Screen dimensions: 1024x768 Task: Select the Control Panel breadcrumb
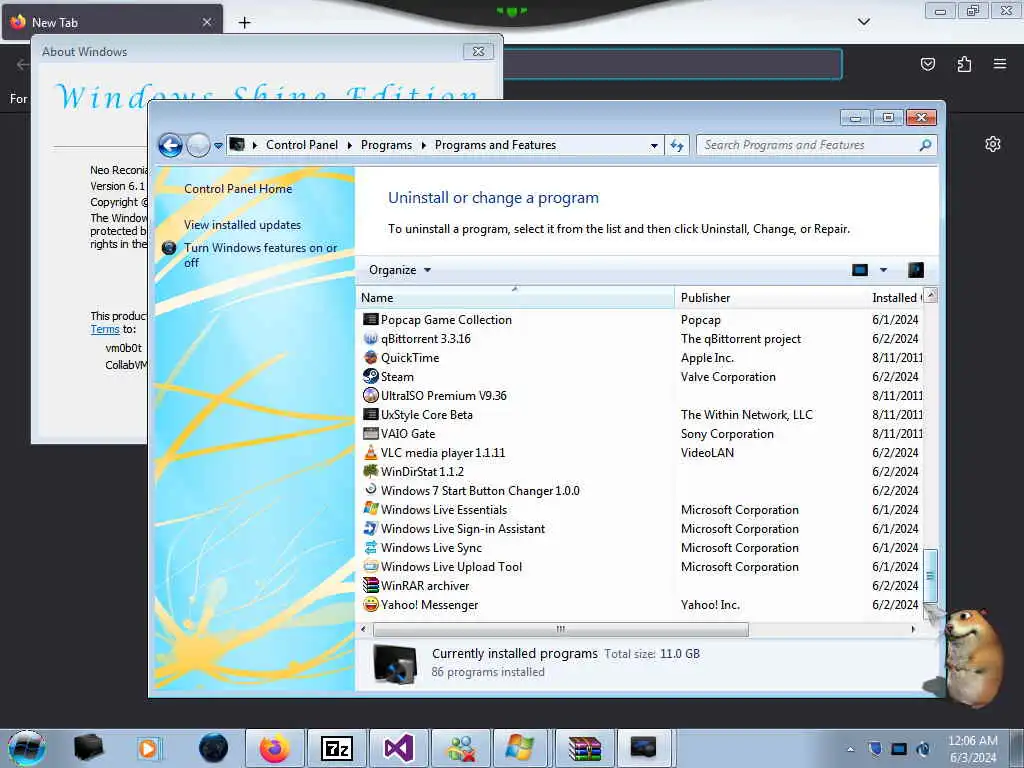click(x=302, y=145)
